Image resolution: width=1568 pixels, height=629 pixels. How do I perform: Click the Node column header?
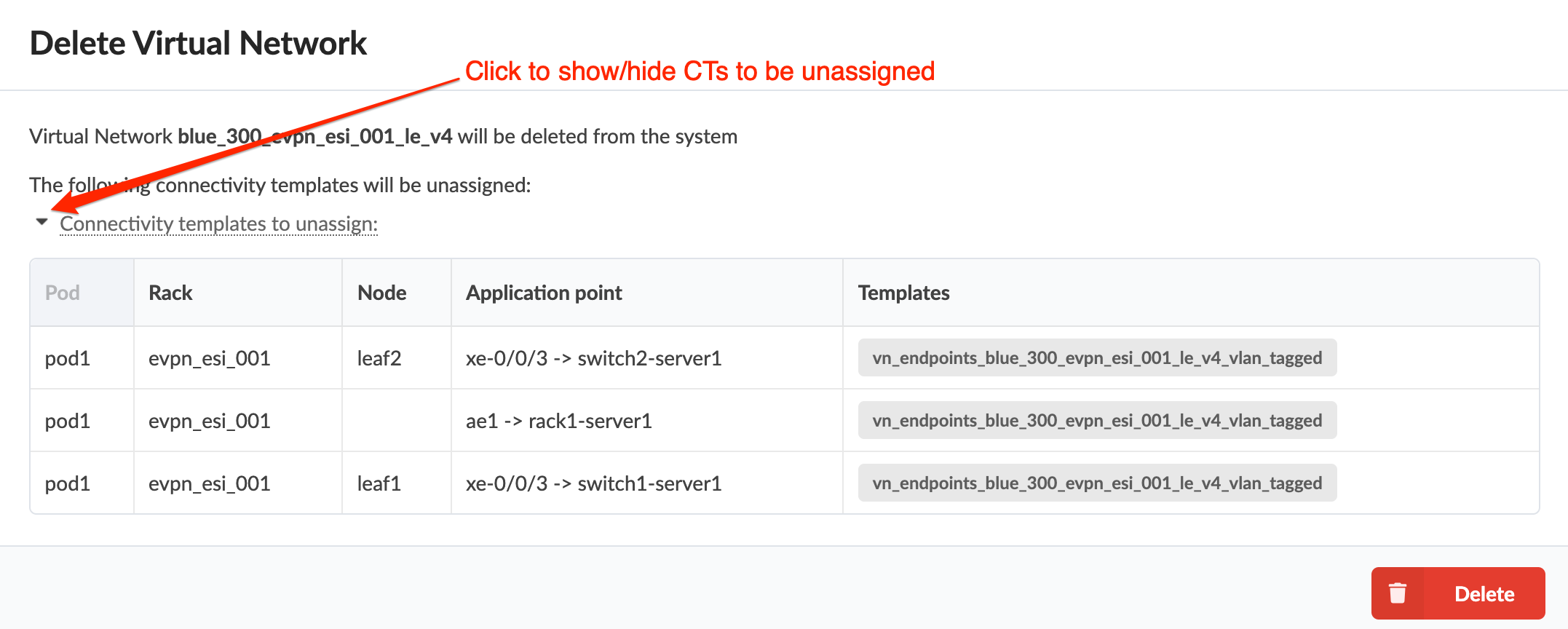[x=381, y=293]
